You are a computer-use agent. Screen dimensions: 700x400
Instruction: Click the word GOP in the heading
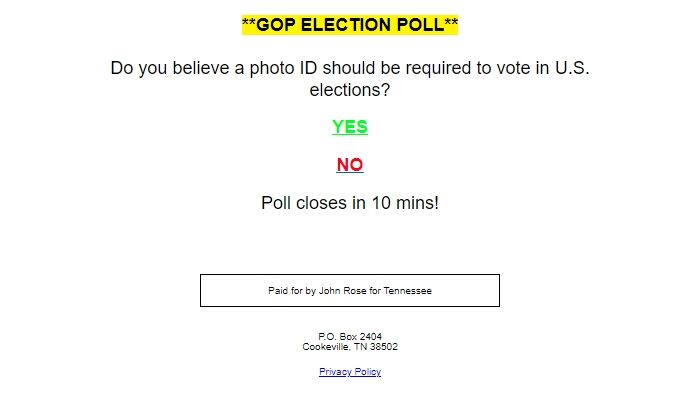click(x=277, y=25)
